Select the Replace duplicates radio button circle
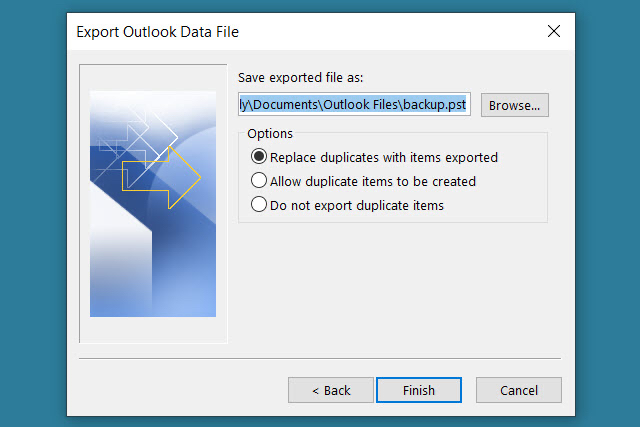Screen dimensions: 640x427 point(259,157)
